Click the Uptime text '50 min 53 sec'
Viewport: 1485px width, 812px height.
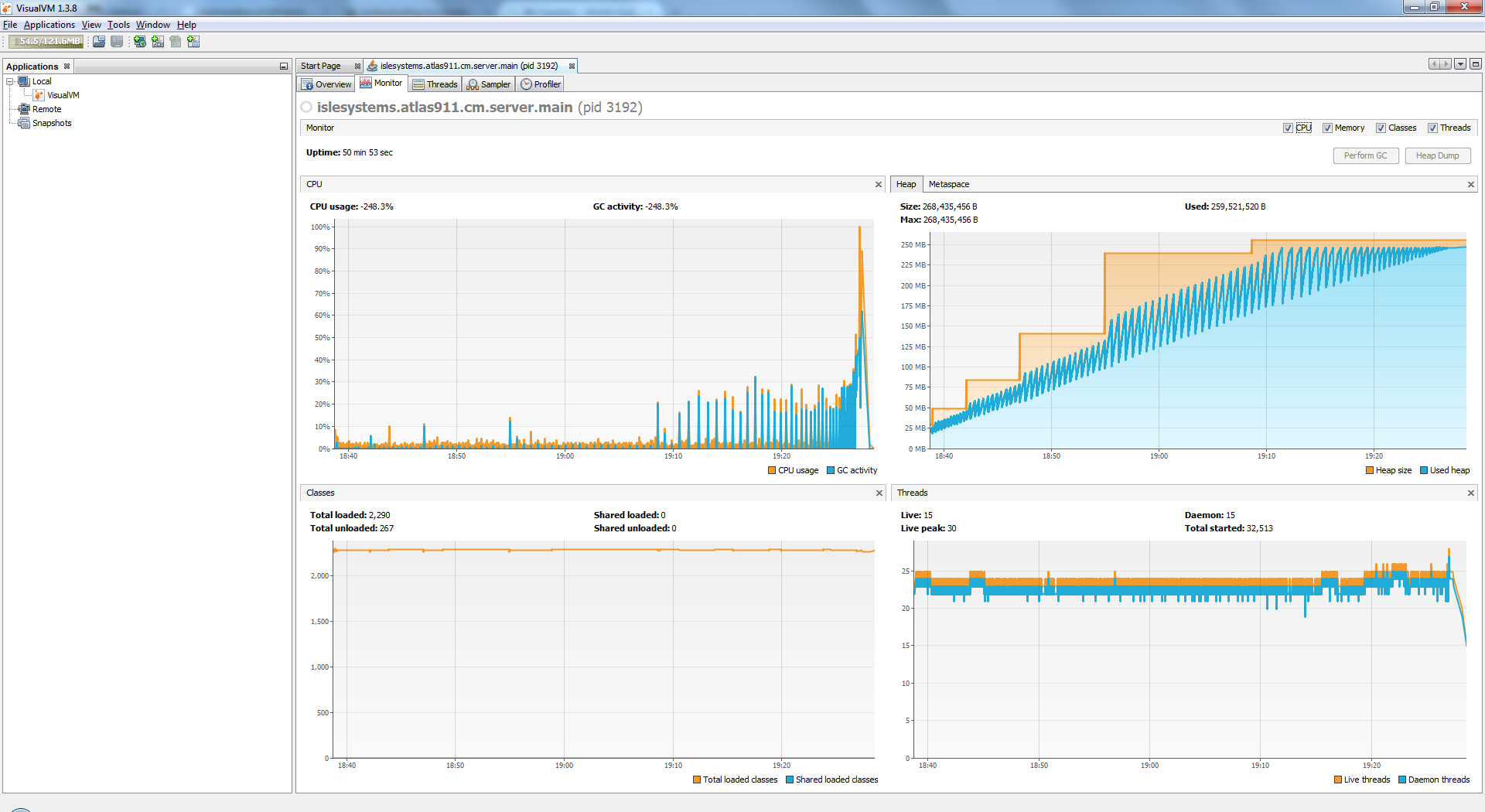click(x=367, y=152)
